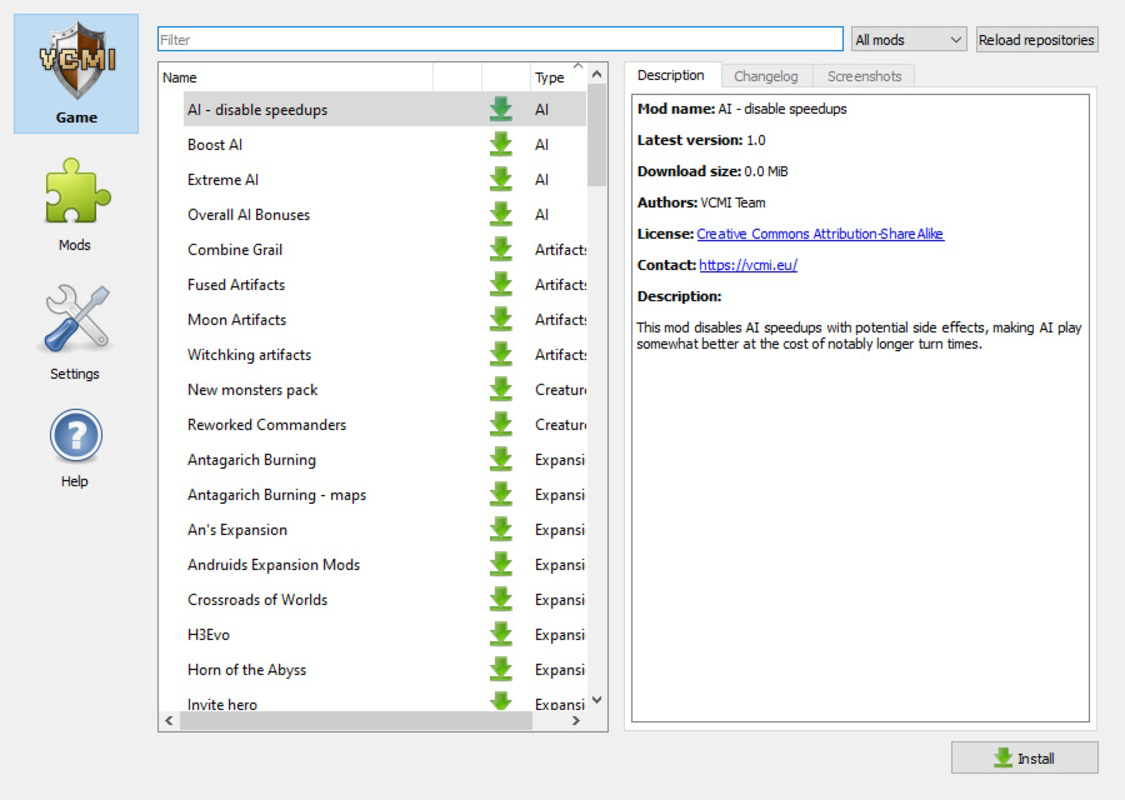Select the Overall AI Bonuses row
The image size is (1125, 800).
click(x=385, y=214)
